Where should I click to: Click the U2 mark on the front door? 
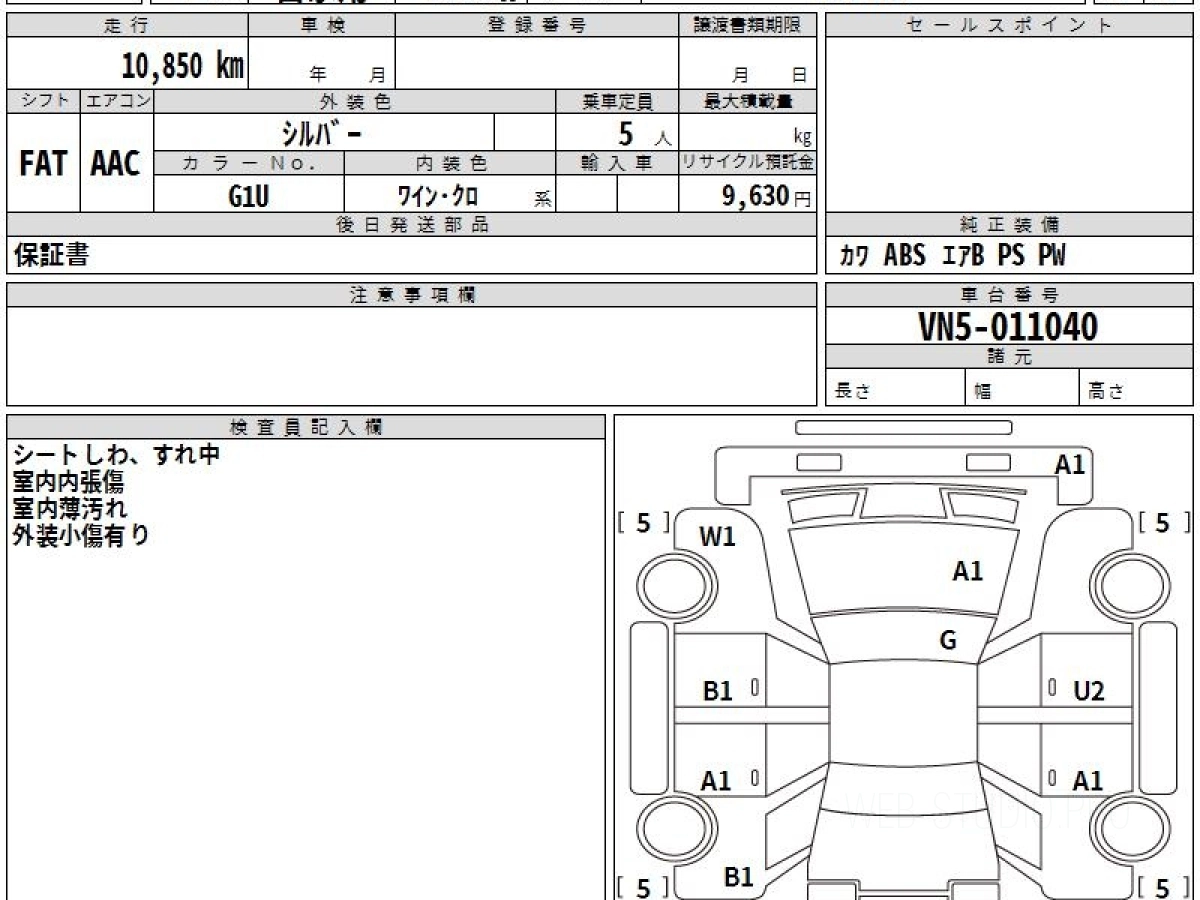[x=1089, y=691]
